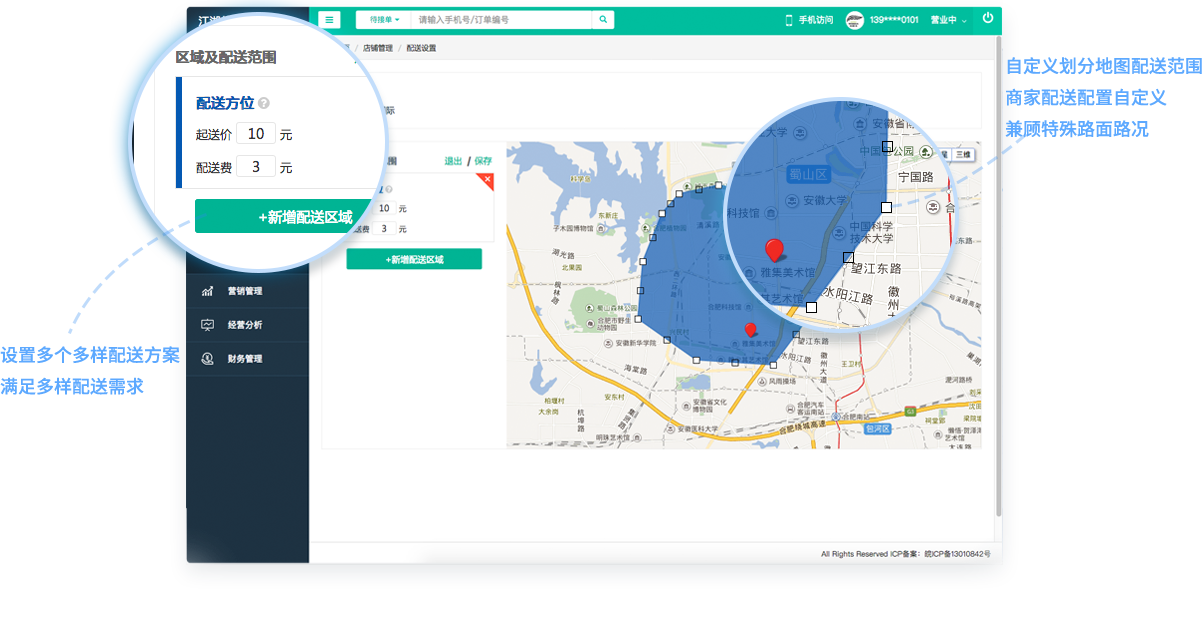The height and width of the screenshot is (623, 1202).
Task: Open the 待接单 order filter dropdown
Action: pos(384,19)
